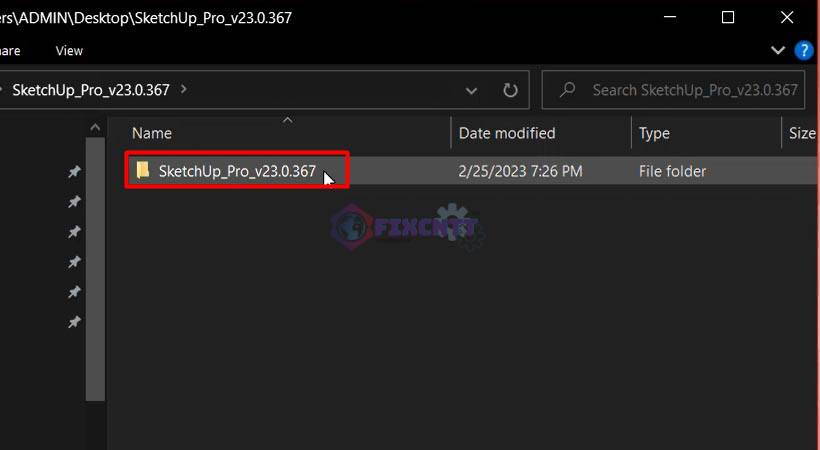Click the third pin icon in sidebar

[x=74, y=231]
